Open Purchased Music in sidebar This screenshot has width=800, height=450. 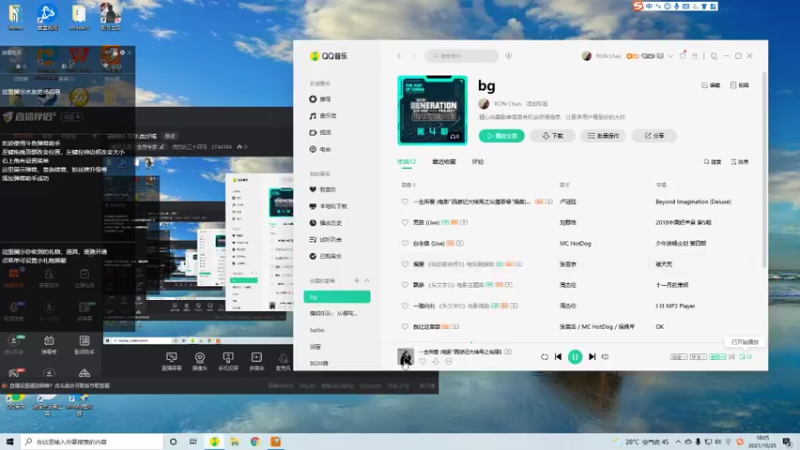pos(326,256)
